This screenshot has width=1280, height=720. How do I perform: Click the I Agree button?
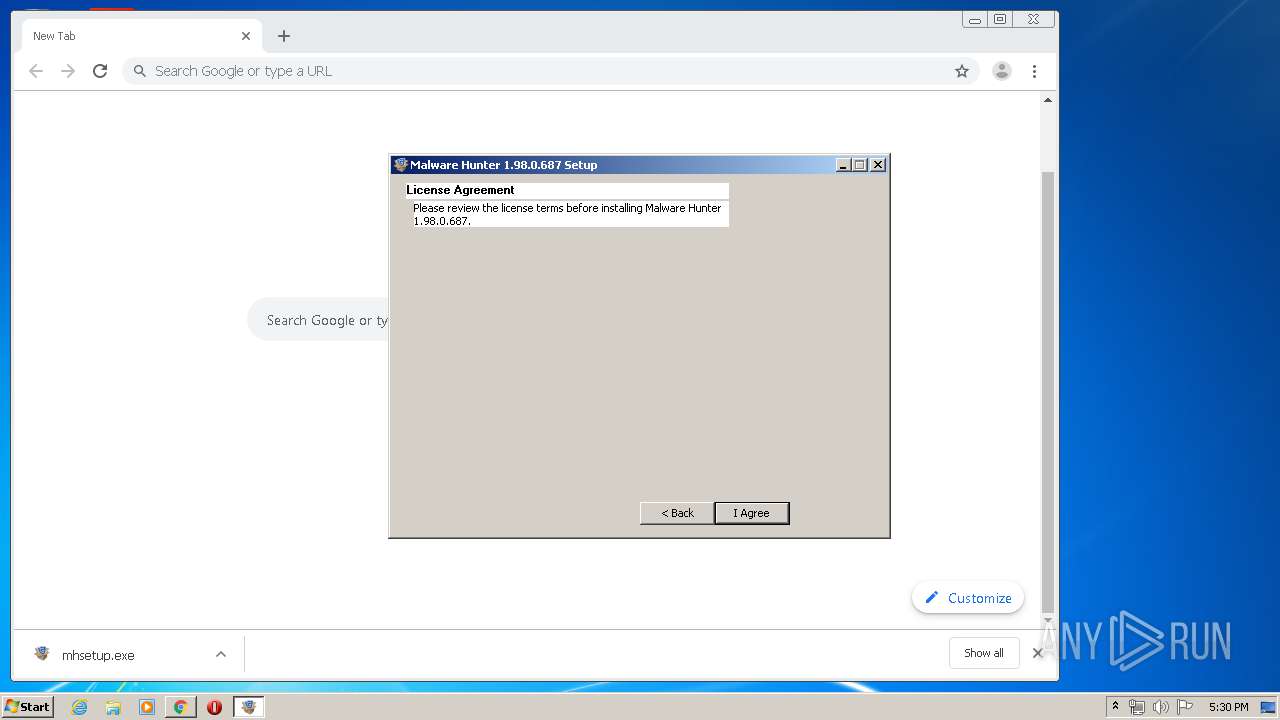(x=752, y=513)
